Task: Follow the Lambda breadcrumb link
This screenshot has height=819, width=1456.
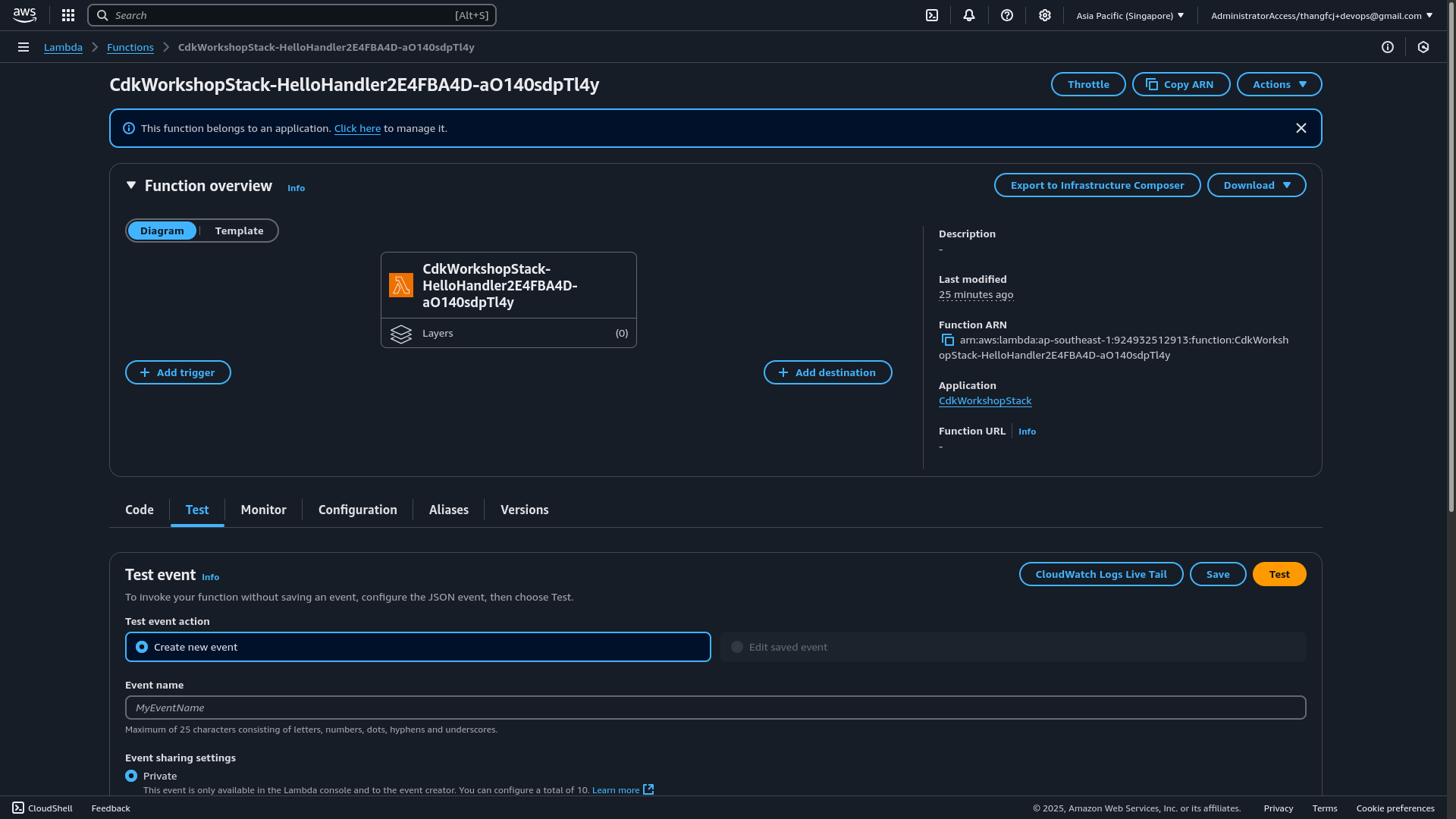Action: click(x=63, y=47)
